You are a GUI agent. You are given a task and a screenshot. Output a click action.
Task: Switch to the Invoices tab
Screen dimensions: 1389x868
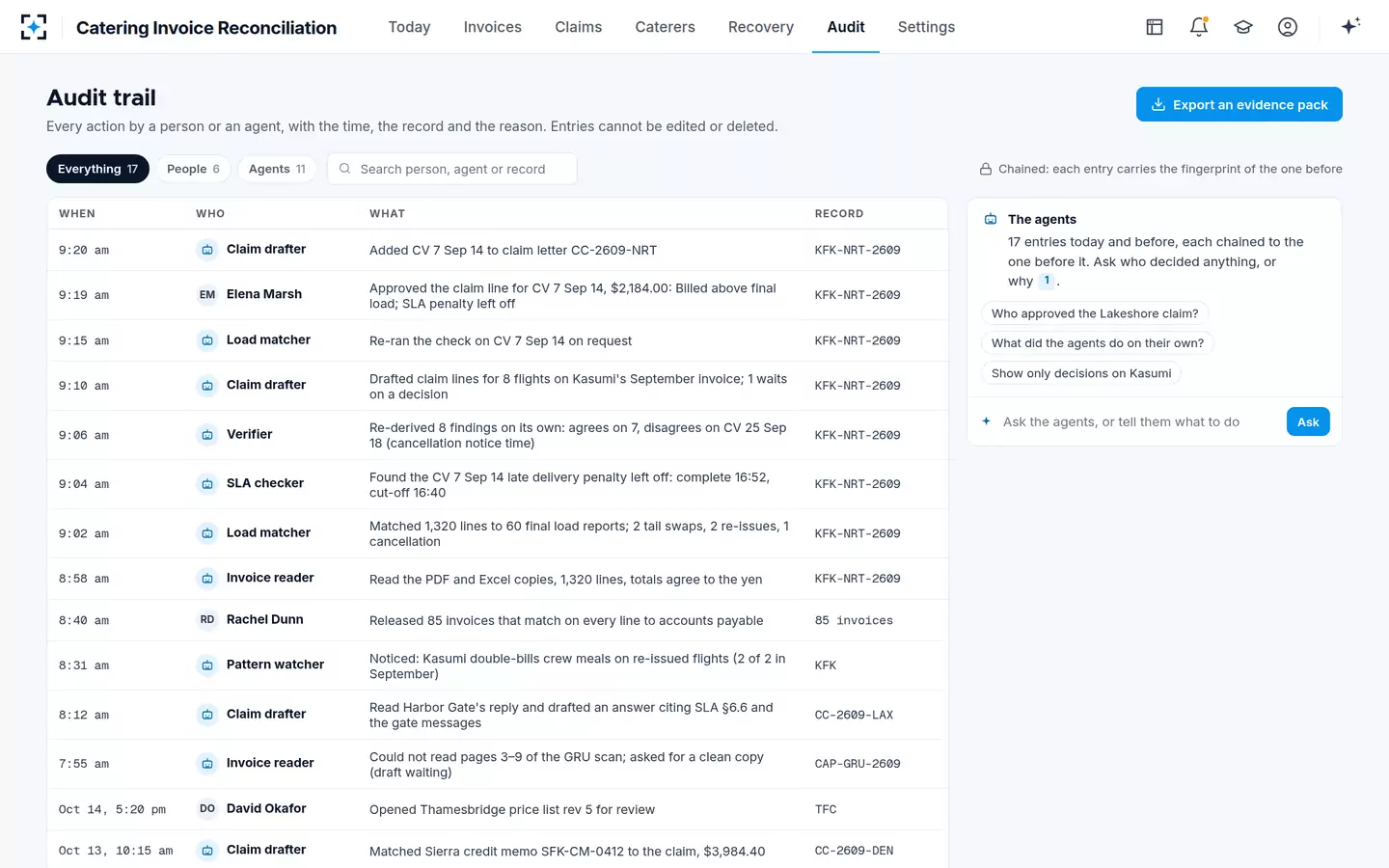pos(492,27)
